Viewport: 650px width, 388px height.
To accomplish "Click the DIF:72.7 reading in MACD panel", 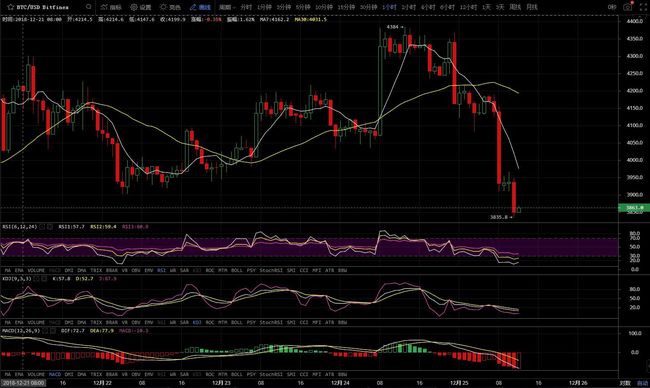I will coord(73,331).
